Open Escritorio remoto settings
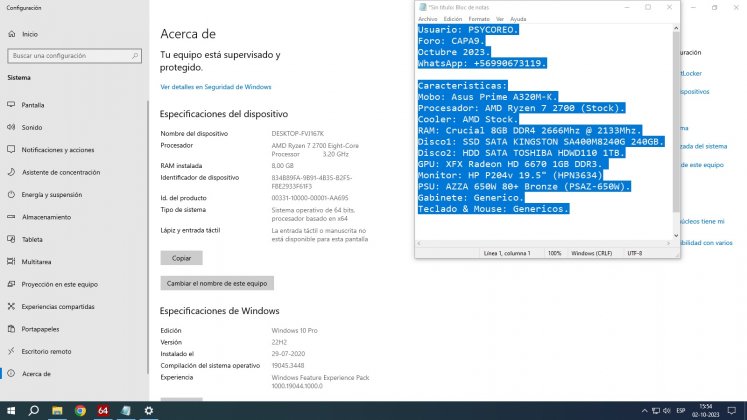The width and height of the screenshot is (747, 420). (x=46, y=351)
